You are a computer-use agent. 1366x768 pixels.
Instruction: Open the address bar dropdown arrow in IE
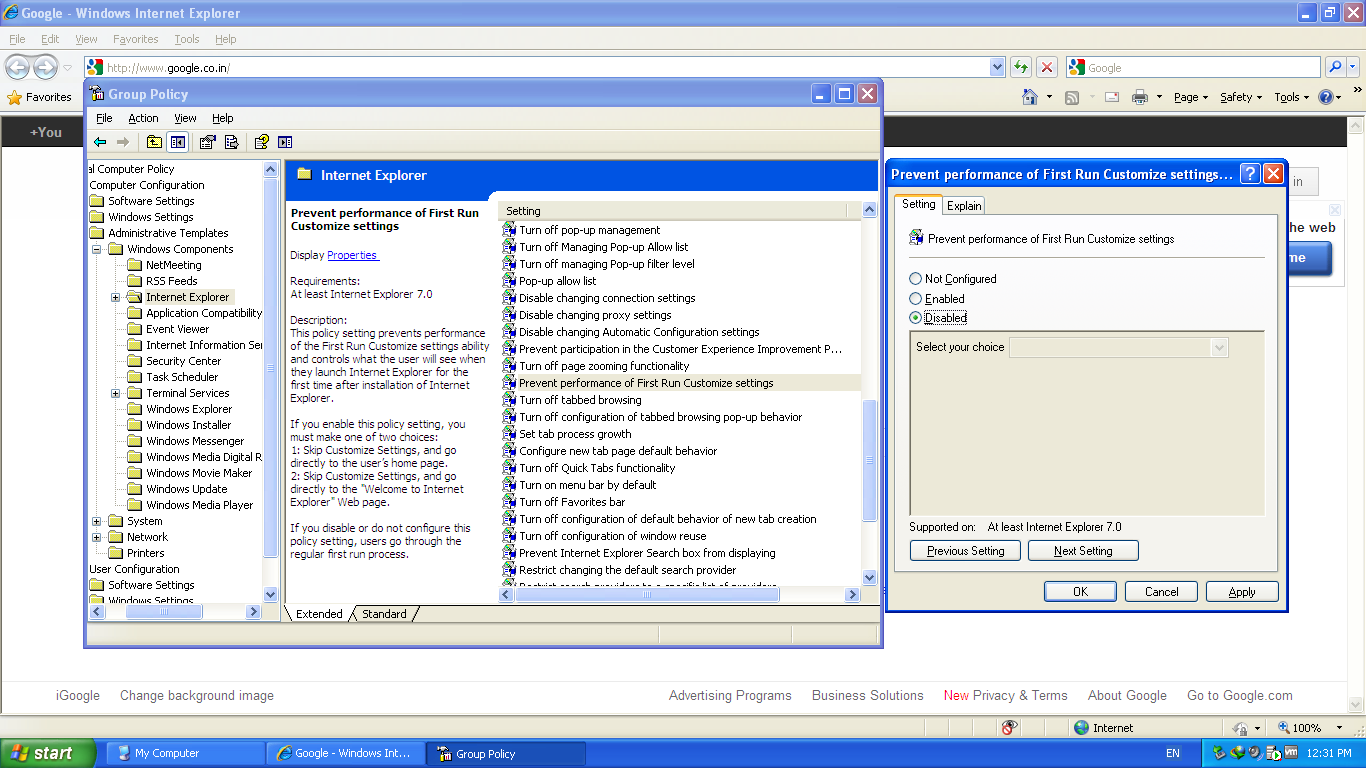997,67
